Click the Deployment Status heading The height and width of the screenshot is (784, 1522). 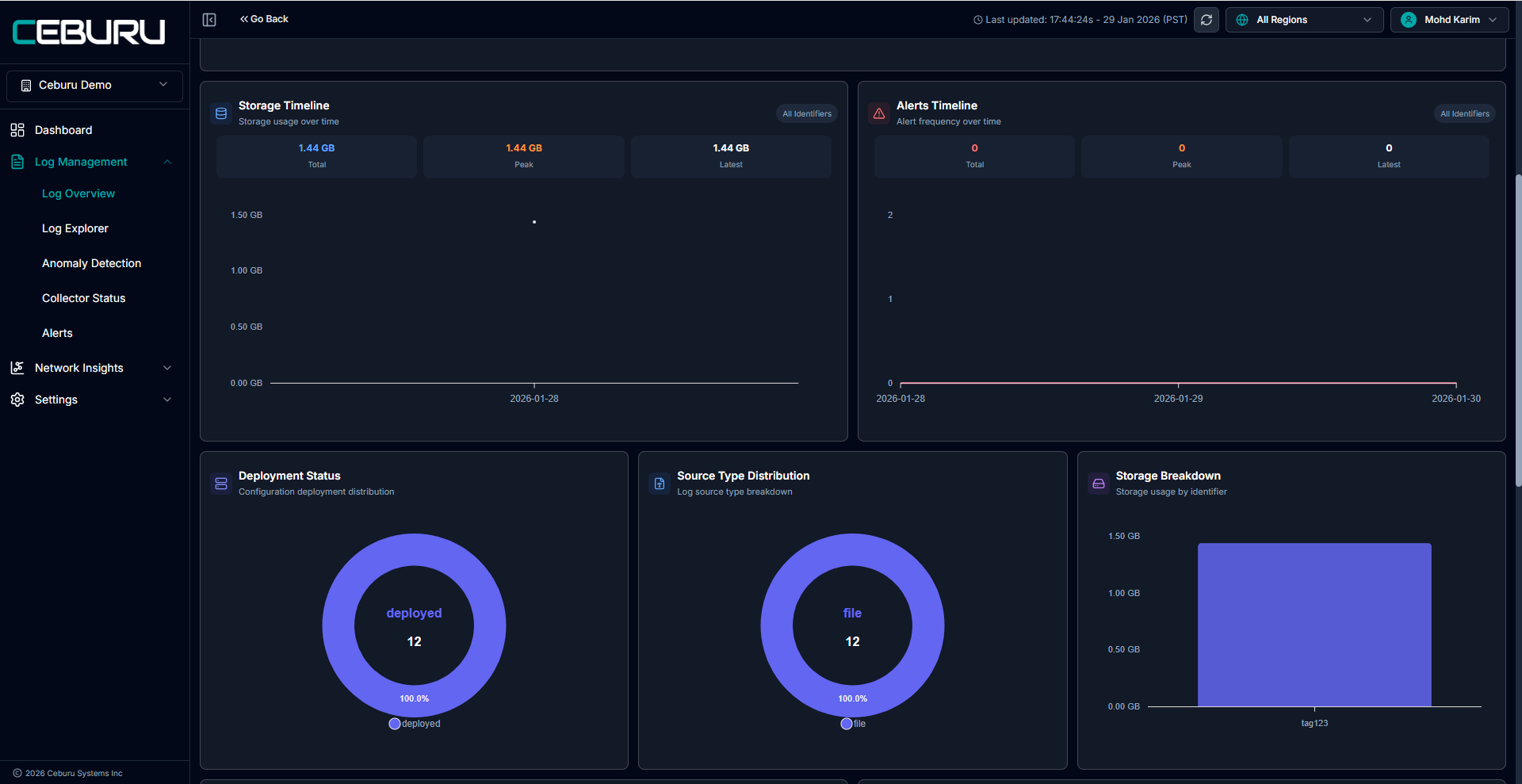click(289, 476)
